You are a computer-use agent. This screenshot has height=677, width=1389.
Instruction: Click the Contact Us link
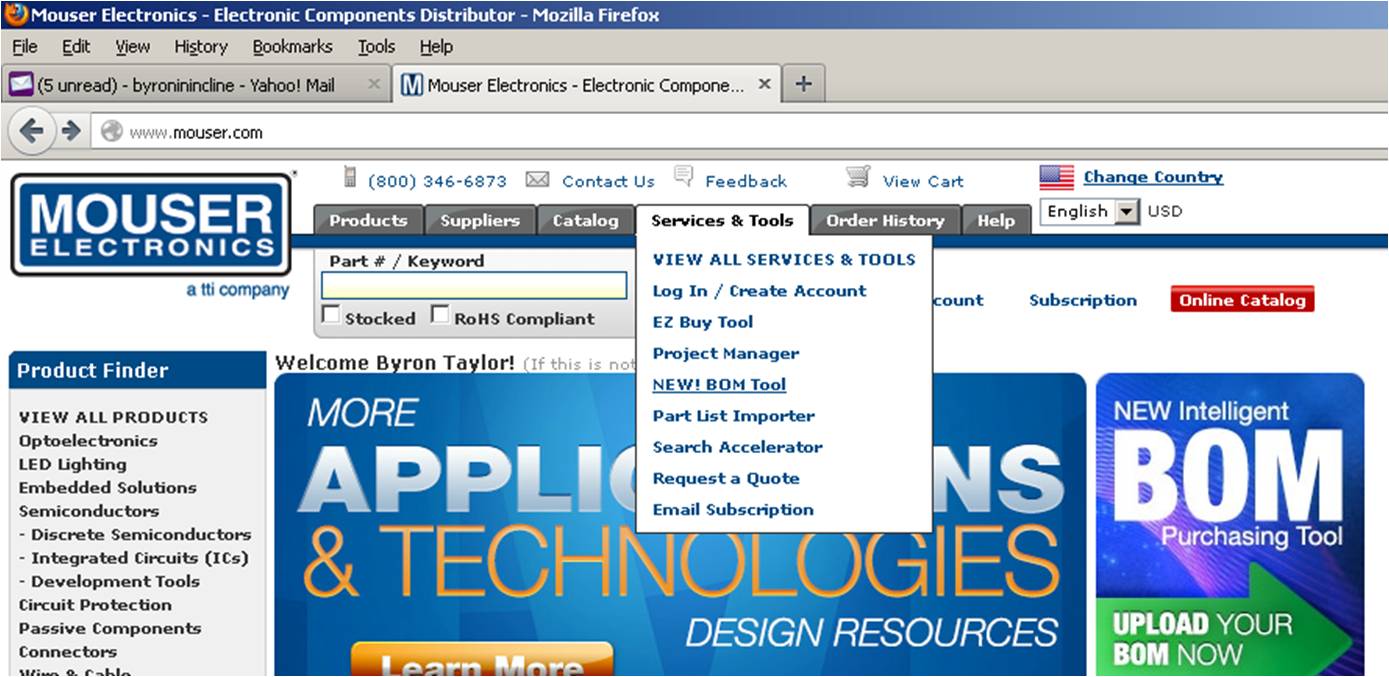(x=608, y=181)
